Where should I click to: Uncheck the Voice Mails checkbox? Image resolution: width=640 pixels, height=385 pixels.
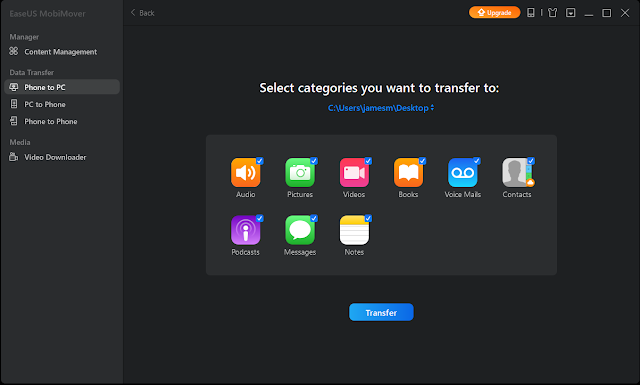click(477, 161)
